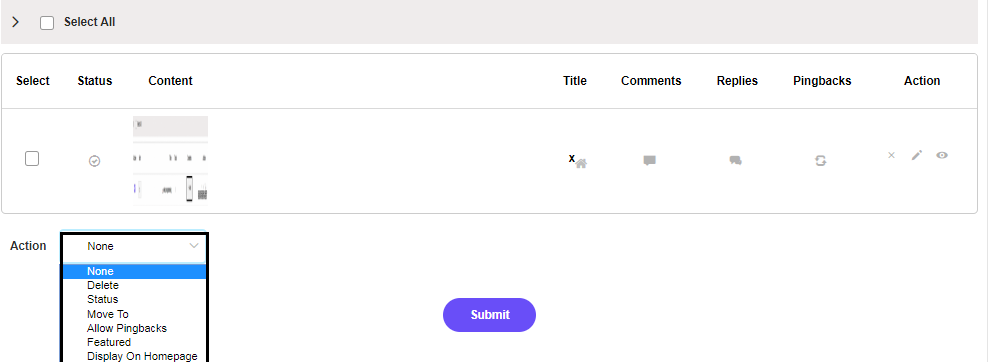Delete the entry with the x icon
This screenshot has width=988, height=362.
click(x=891, y=155)
